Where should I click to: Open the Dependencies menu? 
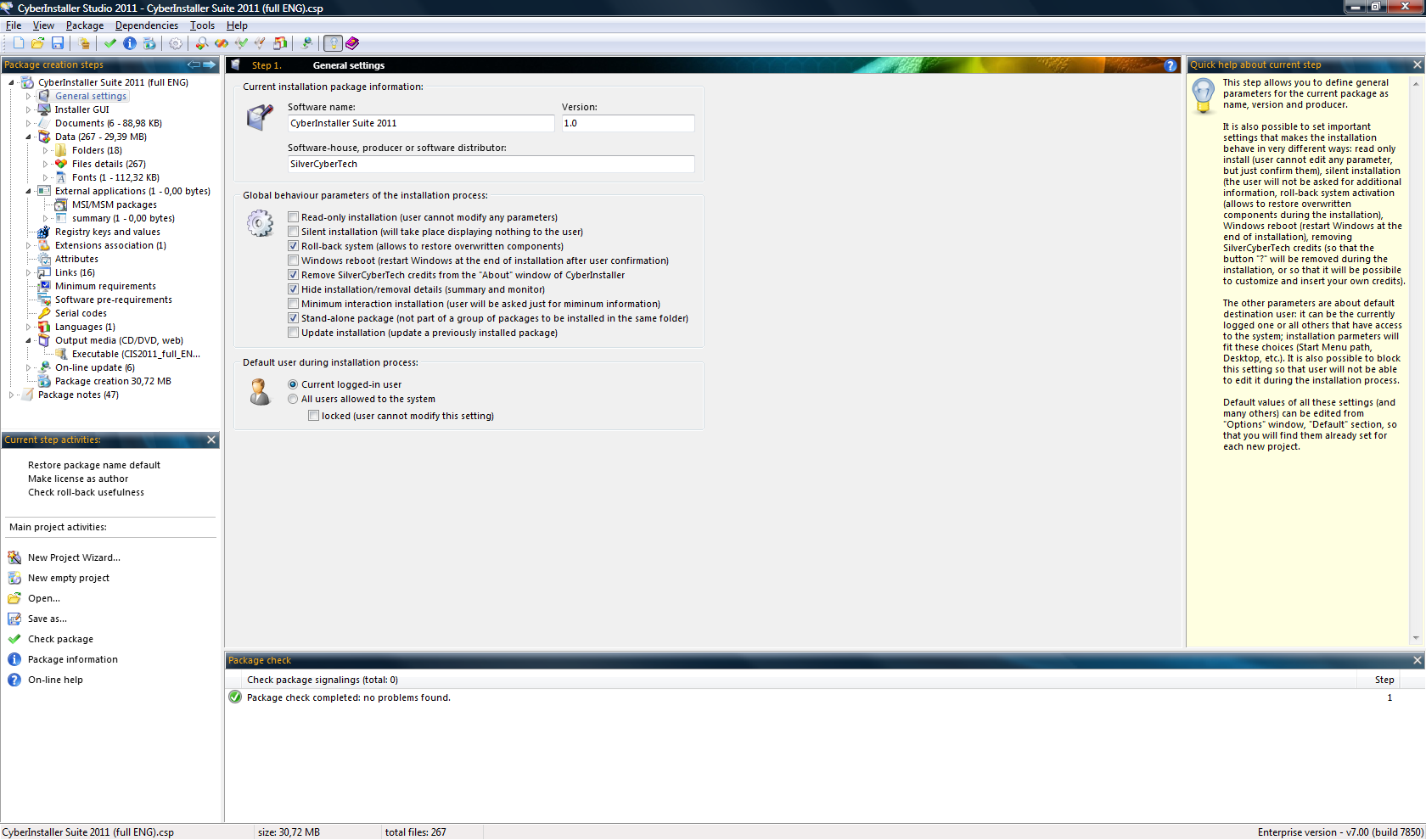pos(147,25)
